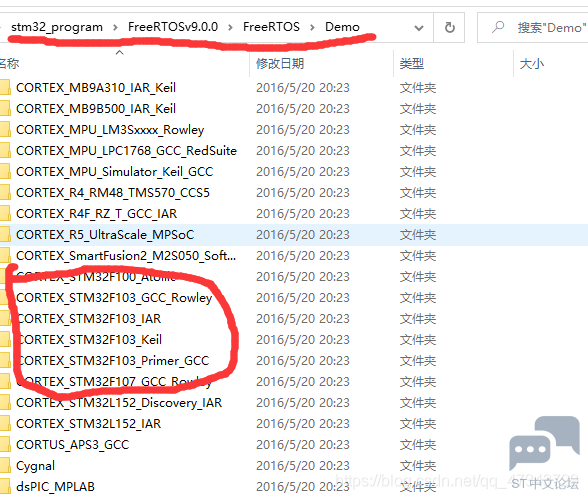The width and height of the screenshot is (588, 499).
Task: Expand chevron after FreeRTOSv9.0.0 in breadcrumb
Action: (230, 27)
